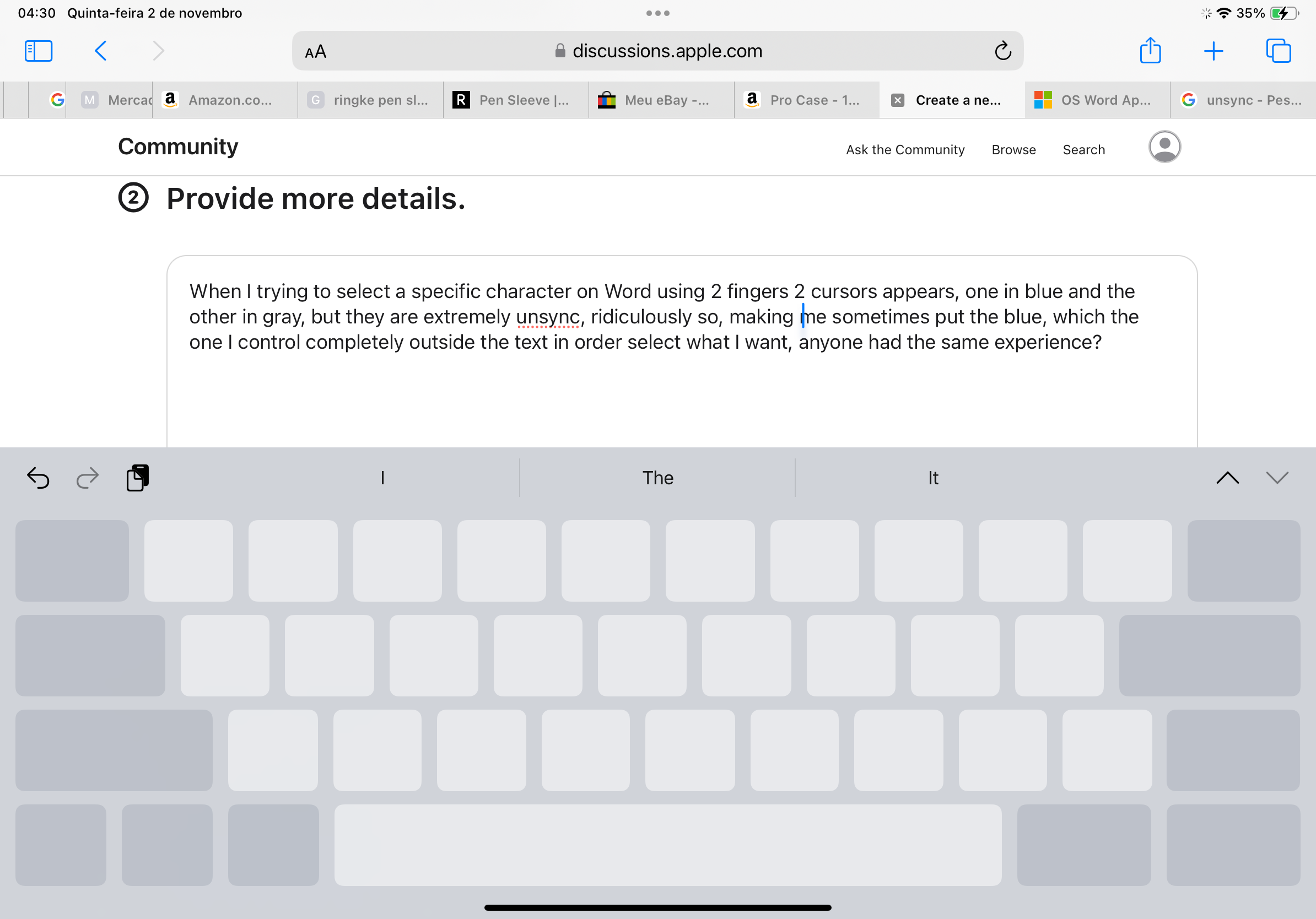Screen dimensions: 1316x919
Task: Open the Share sheet
Action: (x=1150, y=51)
